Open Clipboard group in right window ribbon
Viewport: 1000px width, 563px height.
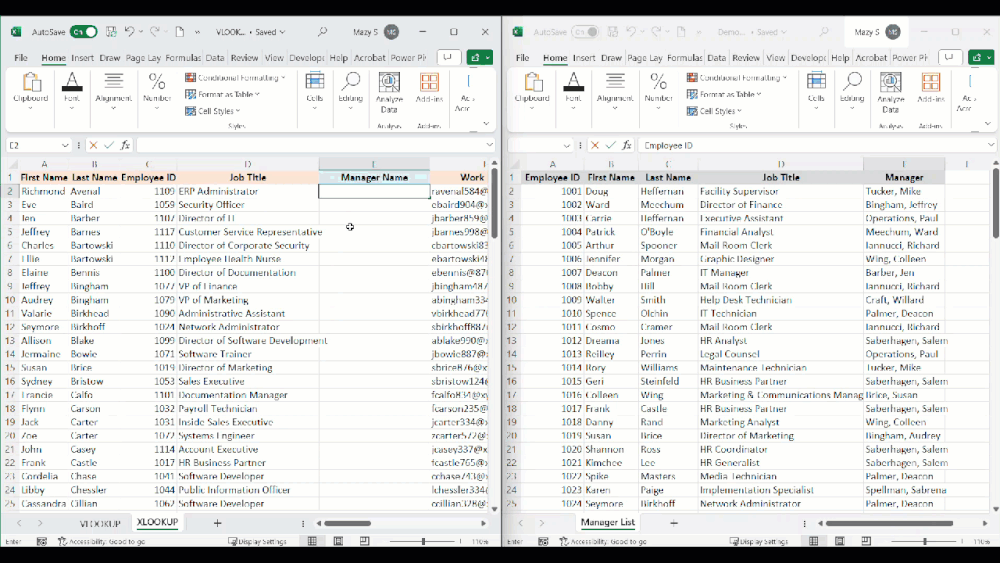(x=532, y=91)
